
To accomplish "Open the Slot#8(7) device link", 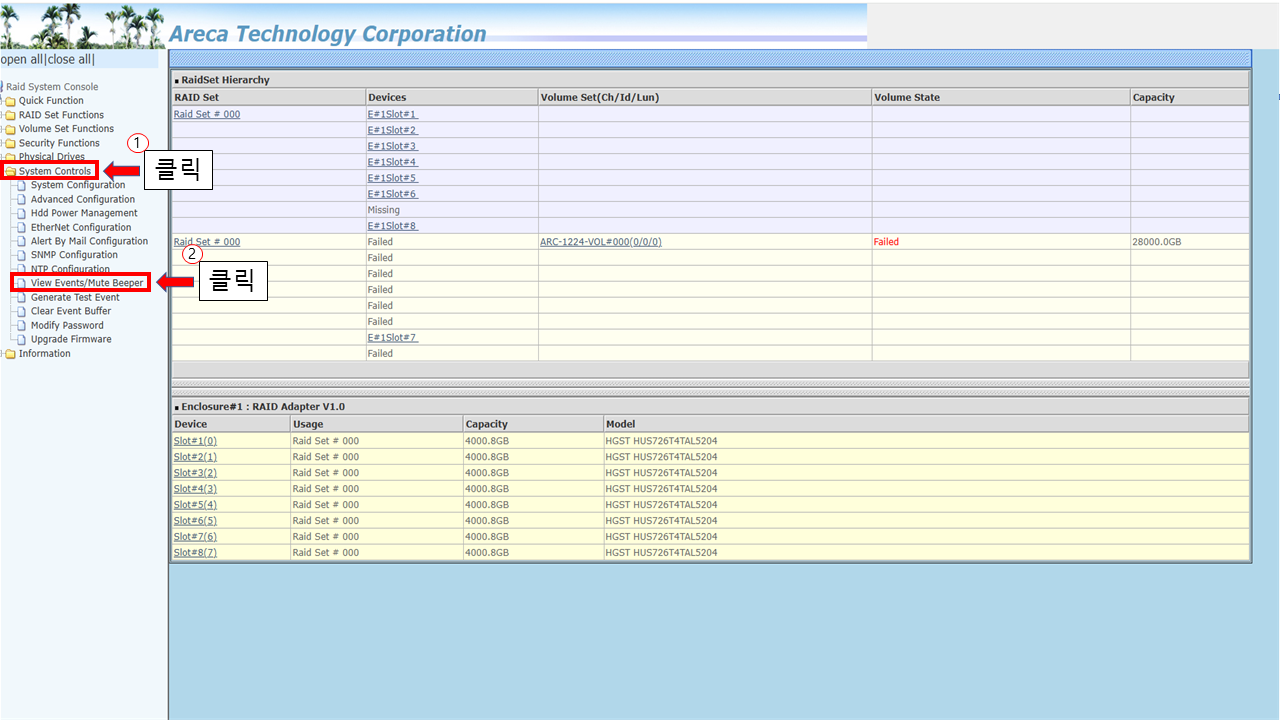I will (195, 553).
